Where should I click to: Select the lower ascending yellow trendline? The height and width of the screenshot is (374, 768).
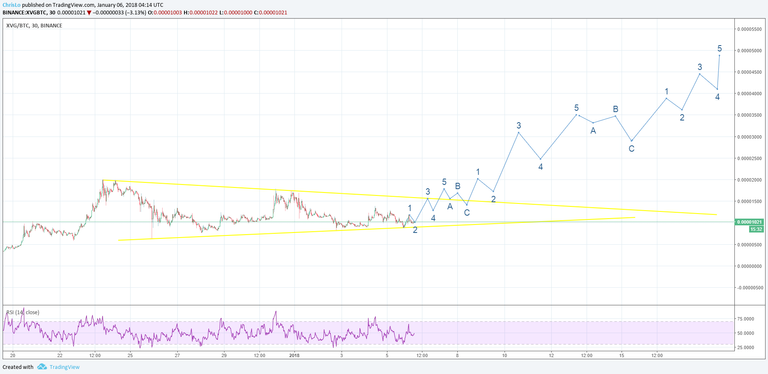coord(376,229)
